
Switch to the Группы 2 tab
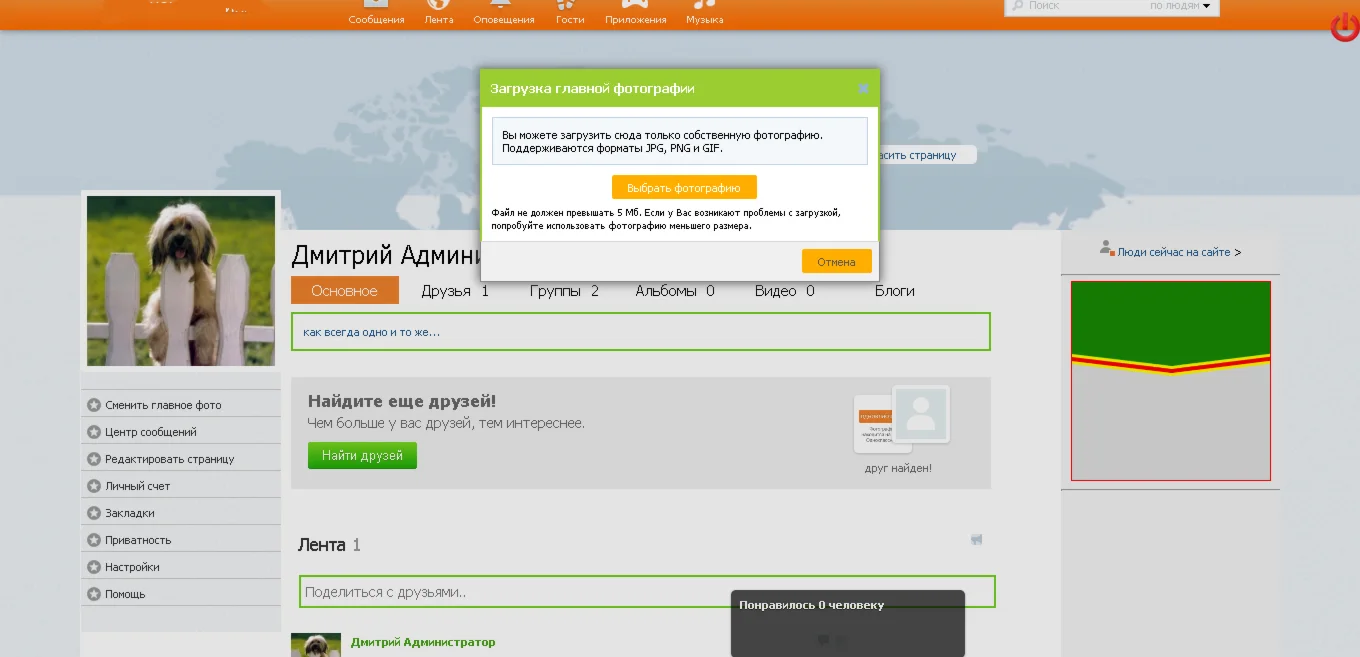click(564, 291)
